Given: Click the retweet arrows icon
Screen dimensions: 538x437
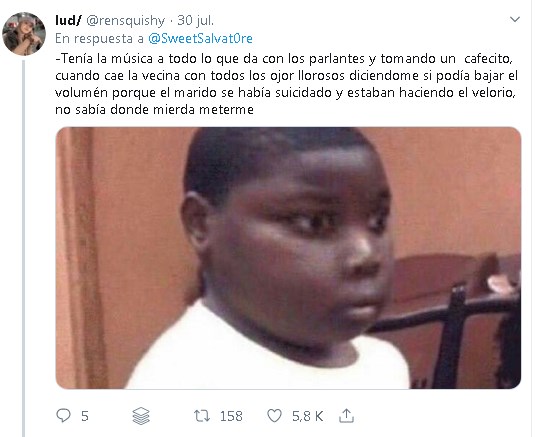Looking at the screenshot, I should (x=202, y=416).
